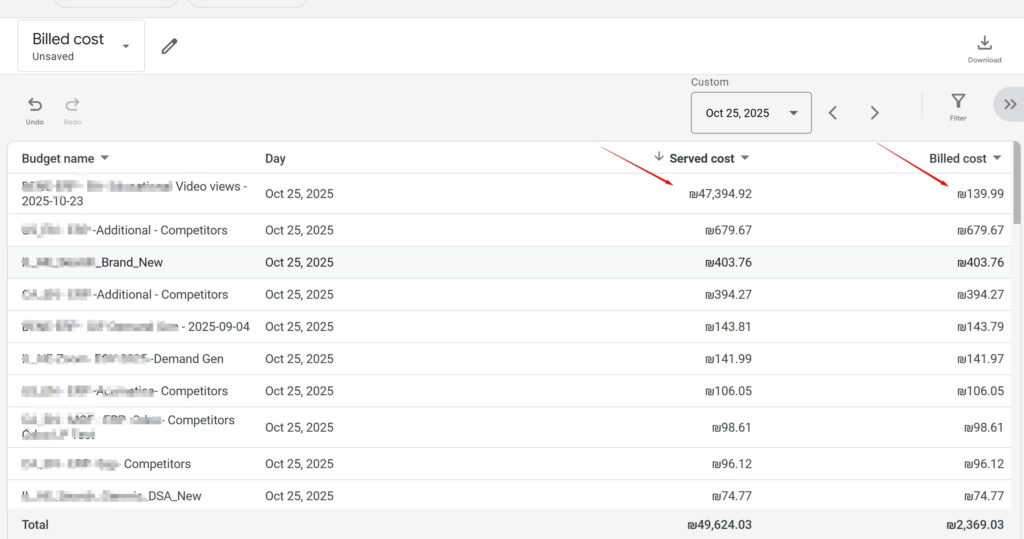Screen dimensions: 1024x539
Task: Click the ₪47,394.92 served cost cell
Action: point(720,194)
